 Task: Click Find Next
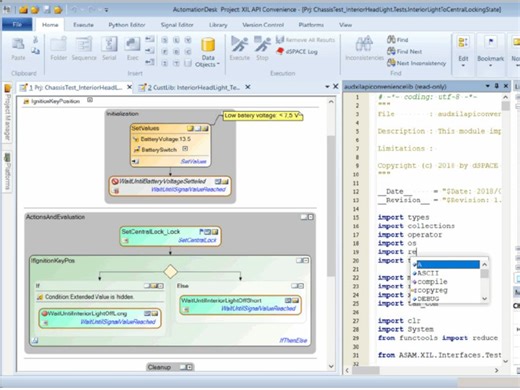[x=405, y=51]
